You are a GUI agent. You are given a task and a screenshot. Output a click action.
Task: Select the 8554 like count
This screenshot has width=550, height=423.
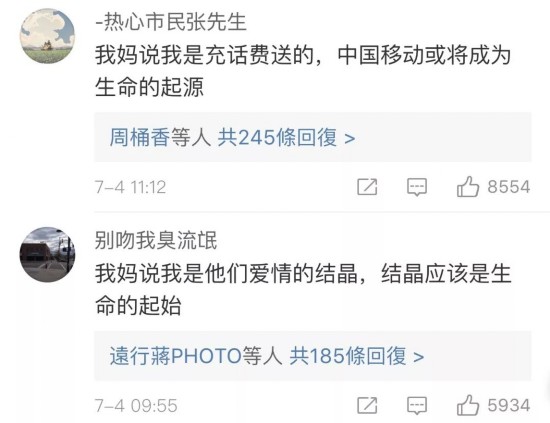click(x=509, y=187)
